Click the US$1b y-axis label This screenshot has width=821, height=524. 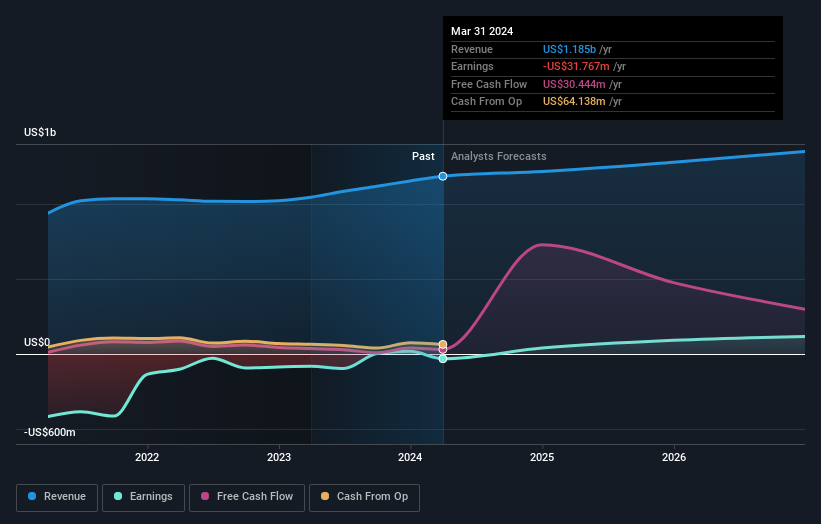(x=40, y=132)
